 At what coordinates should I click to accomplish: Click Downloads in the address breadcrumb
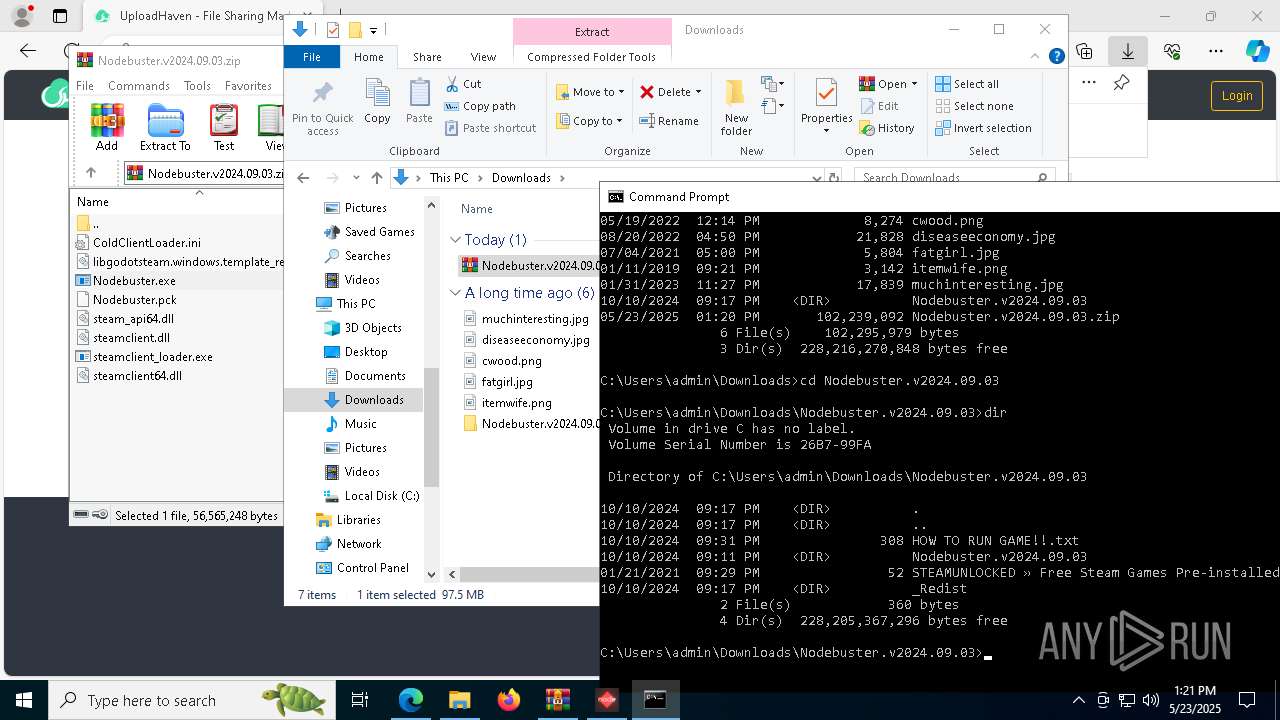[x=521, y=178]
